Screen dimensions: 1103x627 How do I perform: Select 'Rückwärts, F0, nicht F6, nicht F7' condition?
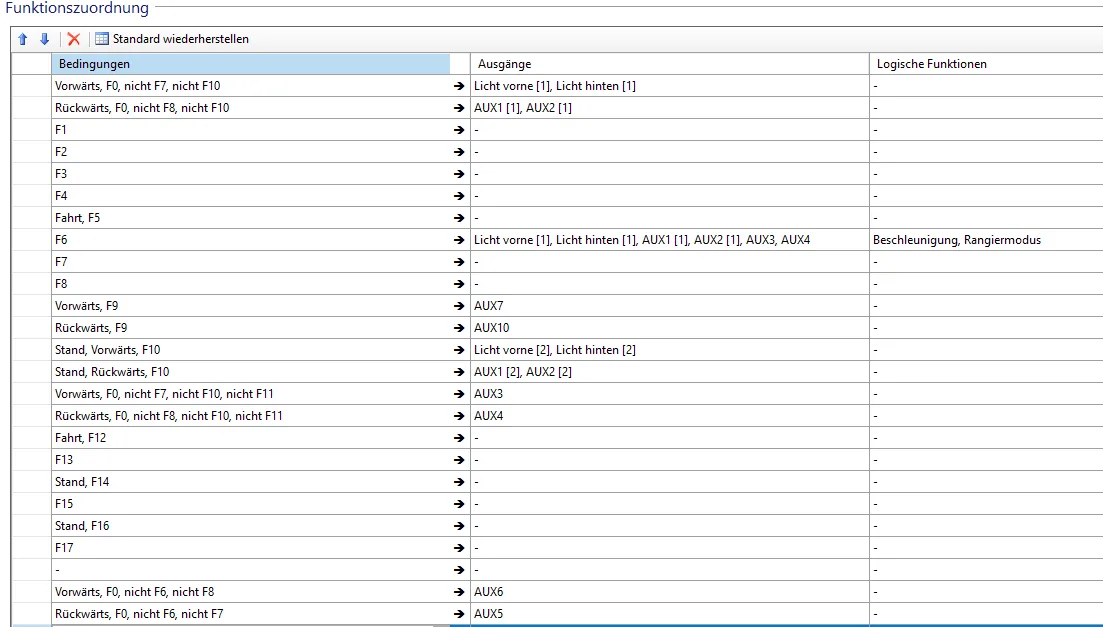pos(250,614)
